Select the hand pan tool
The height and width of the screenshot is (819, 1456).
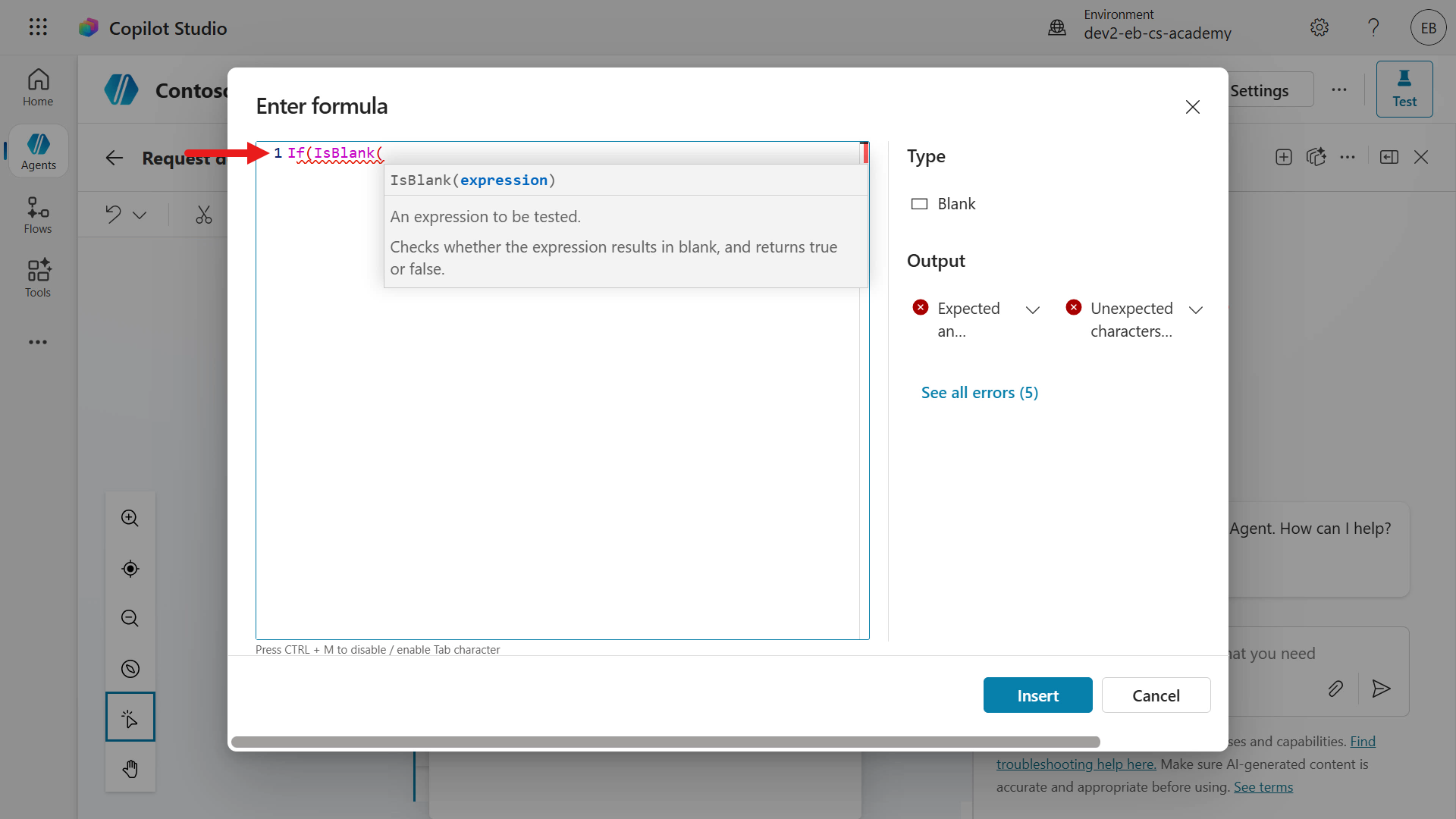[130, 769]
